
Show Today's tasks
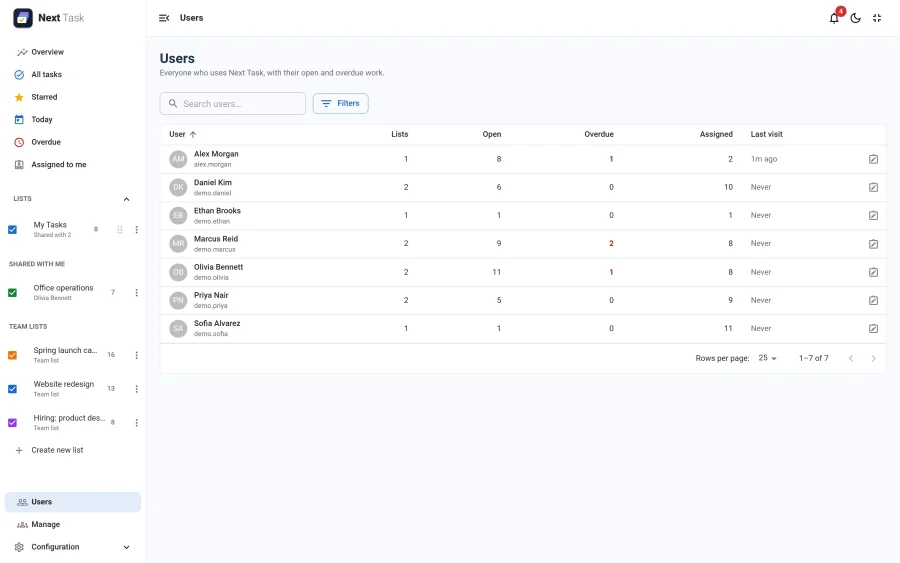pos(72,119)
